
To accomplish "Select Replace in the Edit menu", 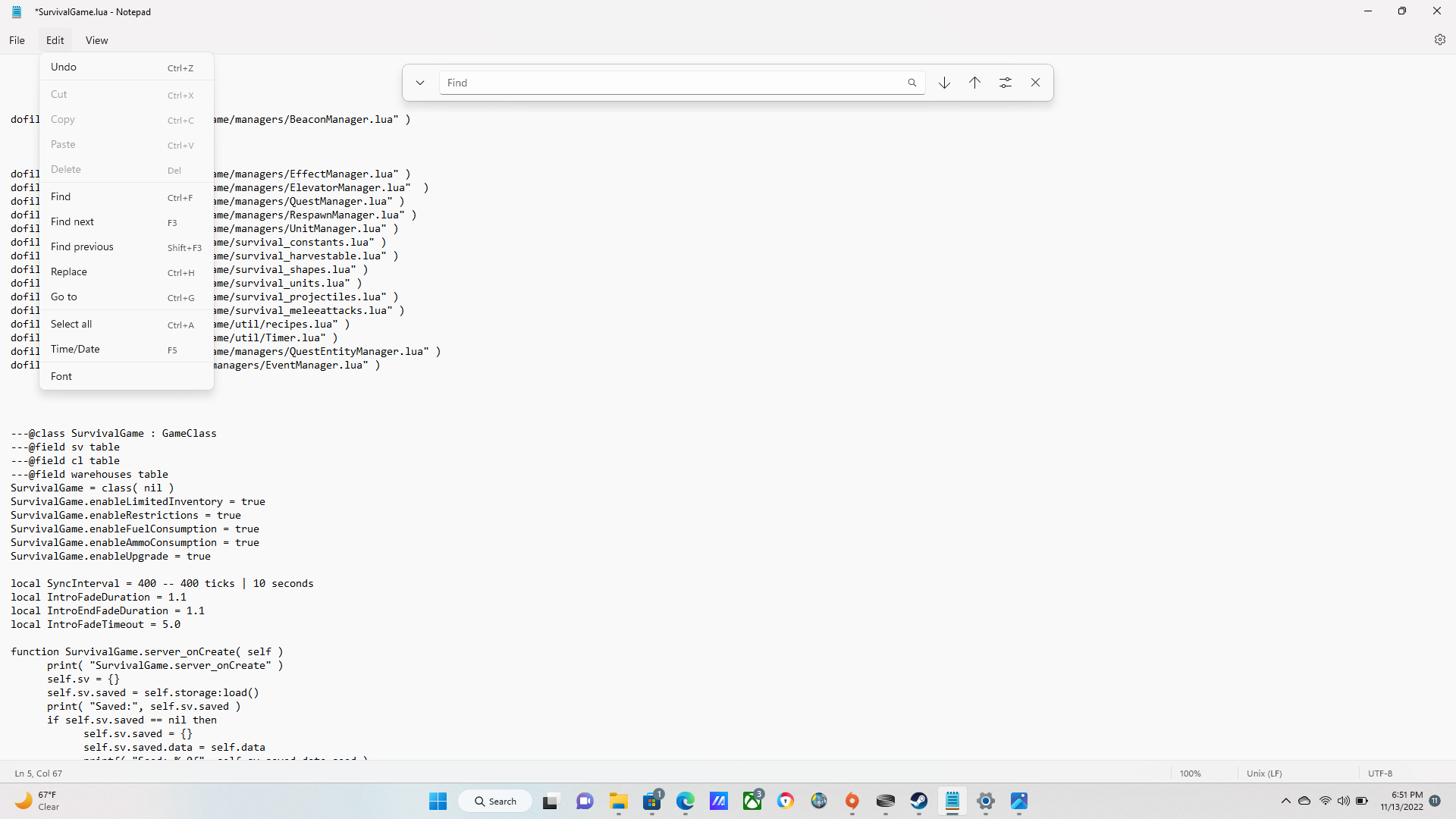I will (69, 272).
